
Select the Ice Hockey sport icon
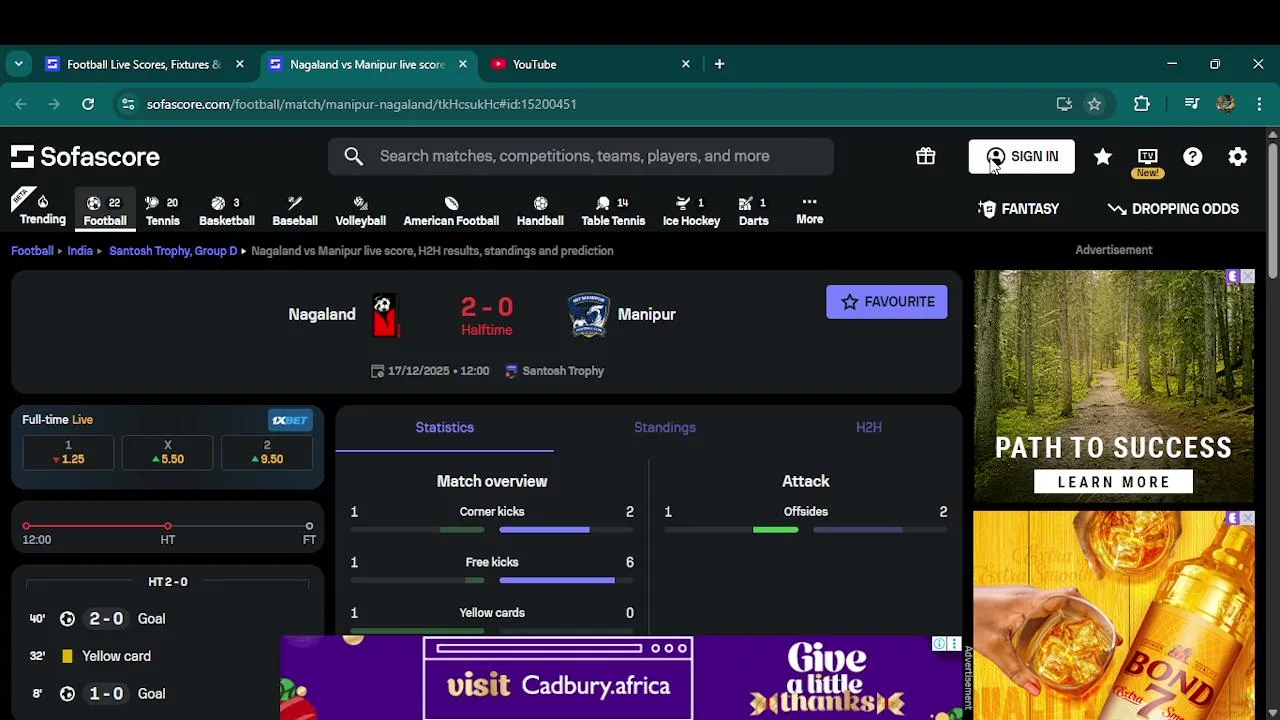point(691,210)
